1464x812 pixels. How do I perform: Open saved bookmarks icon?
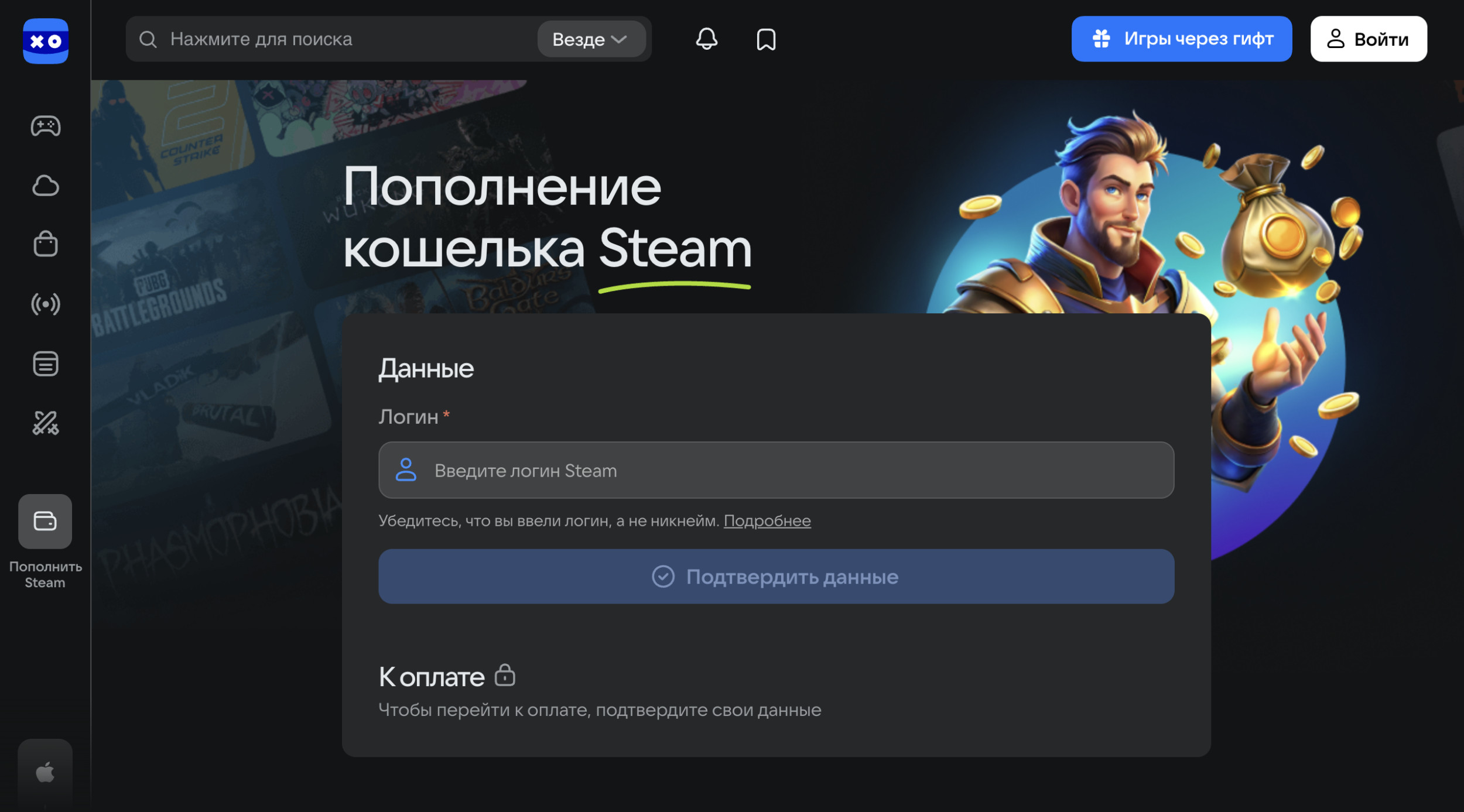(766, 39)
